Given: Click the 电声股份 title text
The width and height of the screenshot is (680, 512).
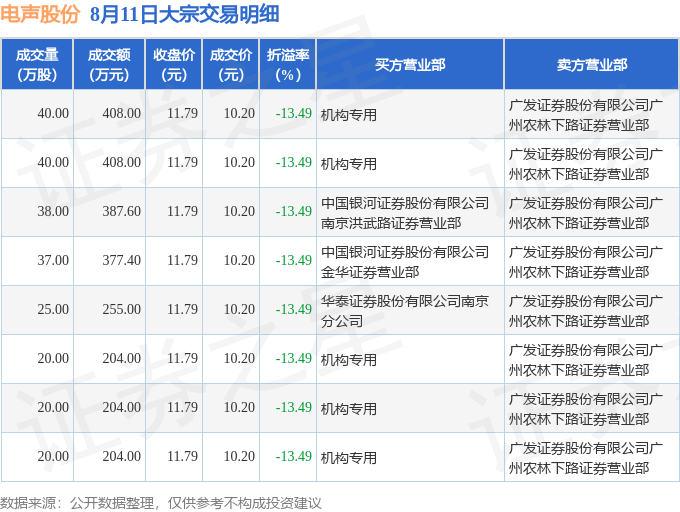Looking at the screenshot, I should [40, 14].
